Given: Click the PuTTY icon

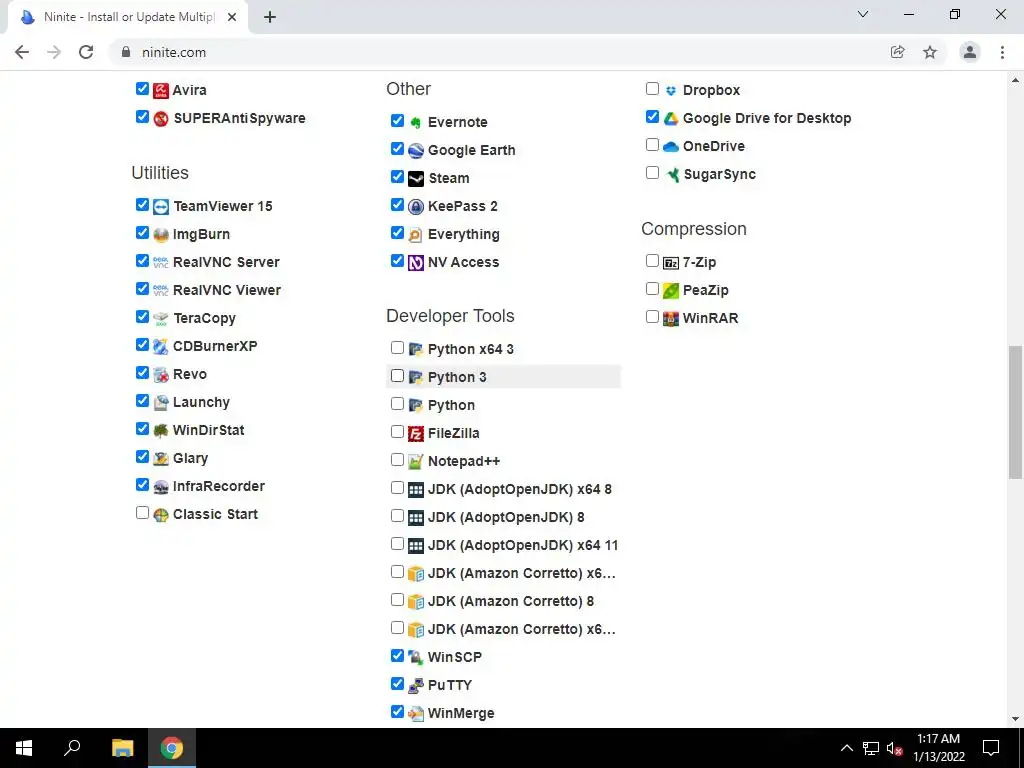Looking at the screenshot, I should click(x=416, y=685).
